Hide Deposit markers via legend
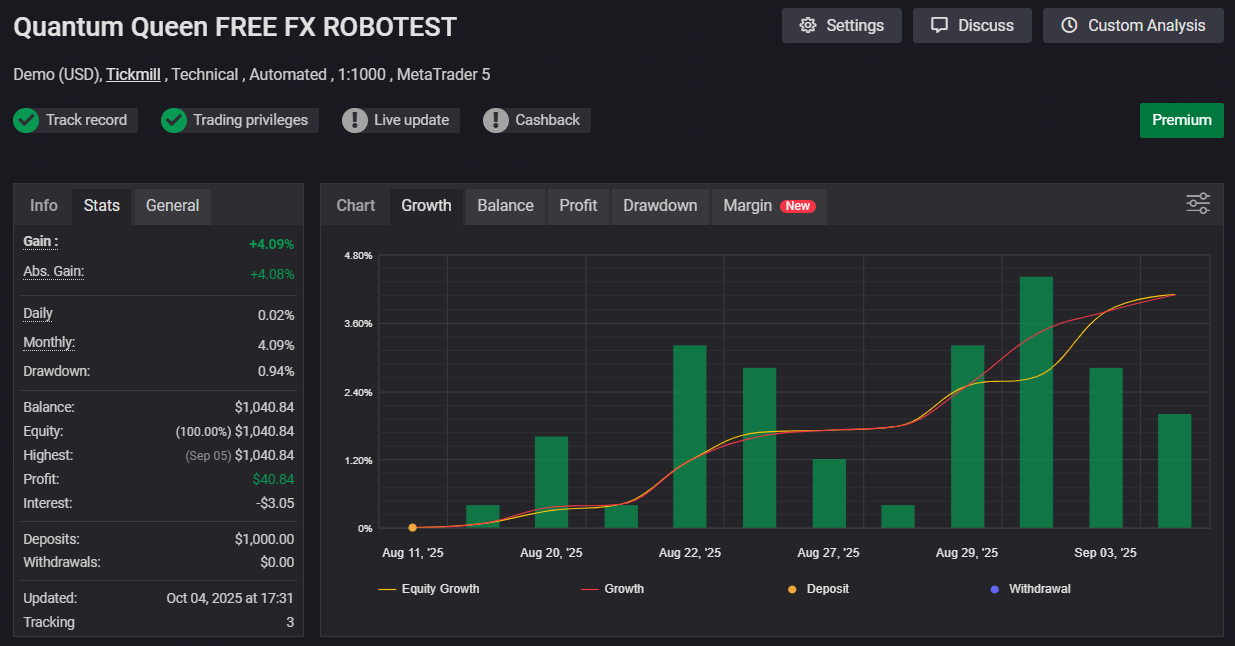 click(818, 589)
